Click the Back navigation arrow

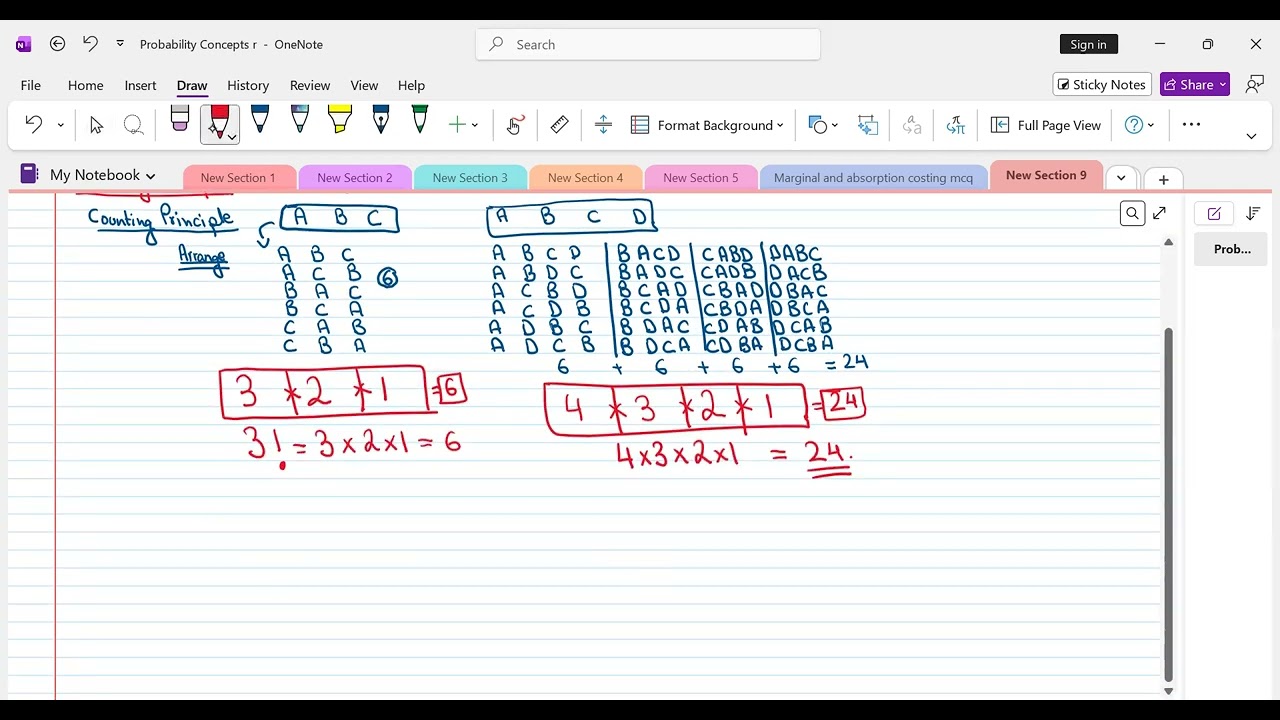57,44
